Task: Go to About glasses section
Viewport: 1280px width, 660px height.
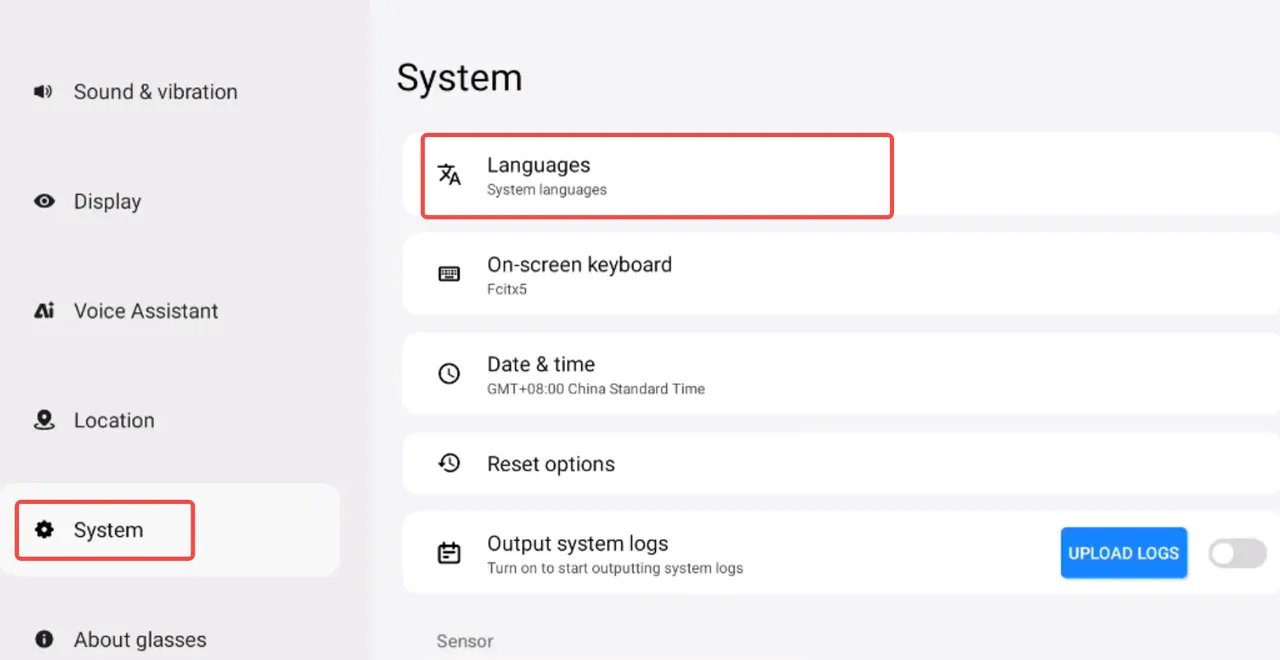Action: coord(140,640)
